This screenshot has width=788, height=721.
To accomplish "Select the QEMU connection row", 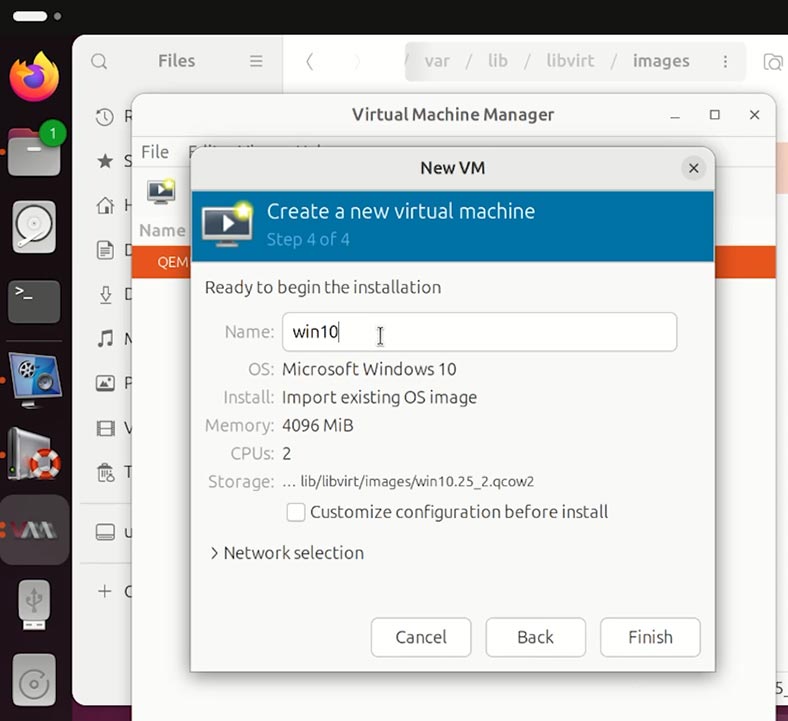I will (161, 262).
